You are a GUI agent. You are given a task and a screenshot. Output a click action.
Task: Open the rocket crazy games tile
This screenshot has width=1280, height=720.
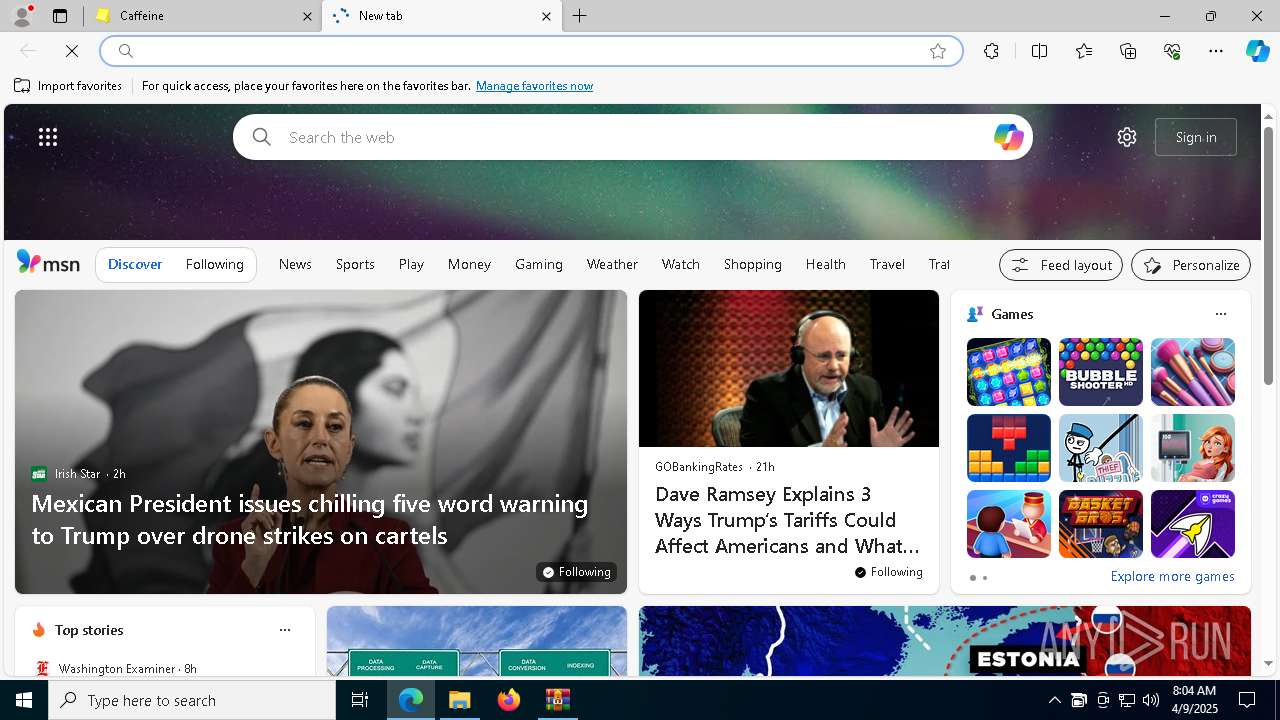tap(1192, 524)
